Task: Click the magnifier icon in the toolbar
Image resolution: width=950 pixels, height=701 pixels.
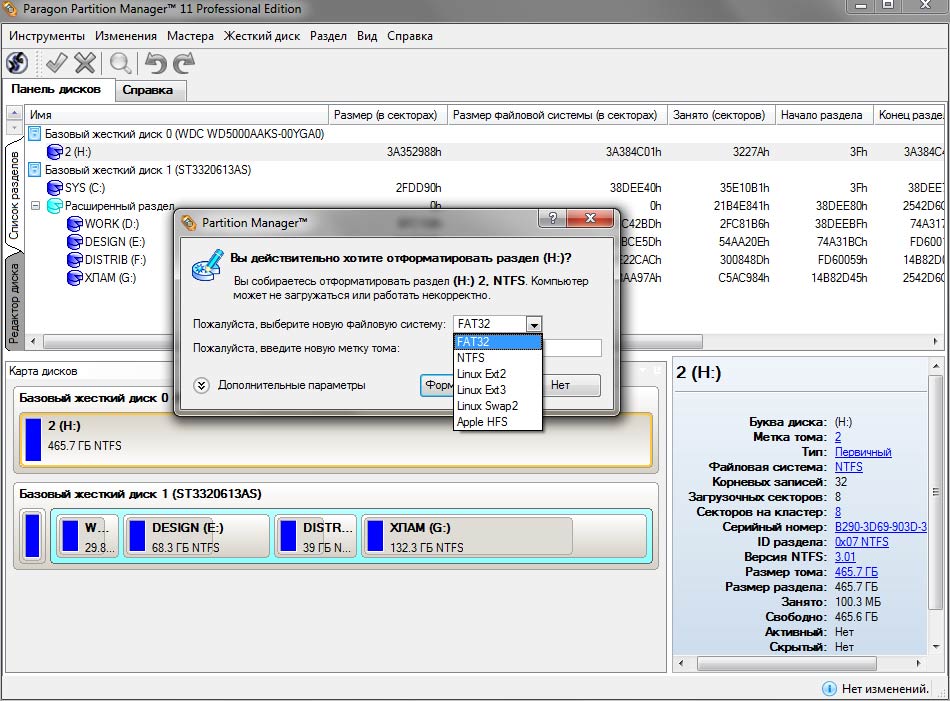Action: click(x=121, y=63)
